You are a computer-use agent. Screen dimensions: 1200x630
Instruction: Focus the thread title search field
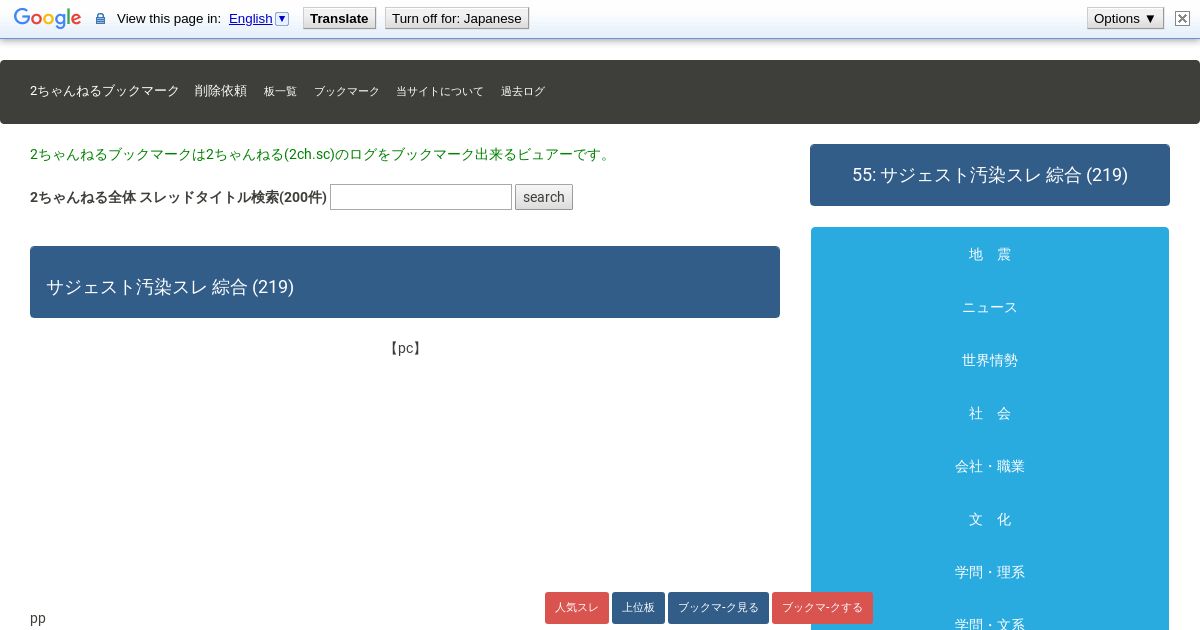coord(421,197)
